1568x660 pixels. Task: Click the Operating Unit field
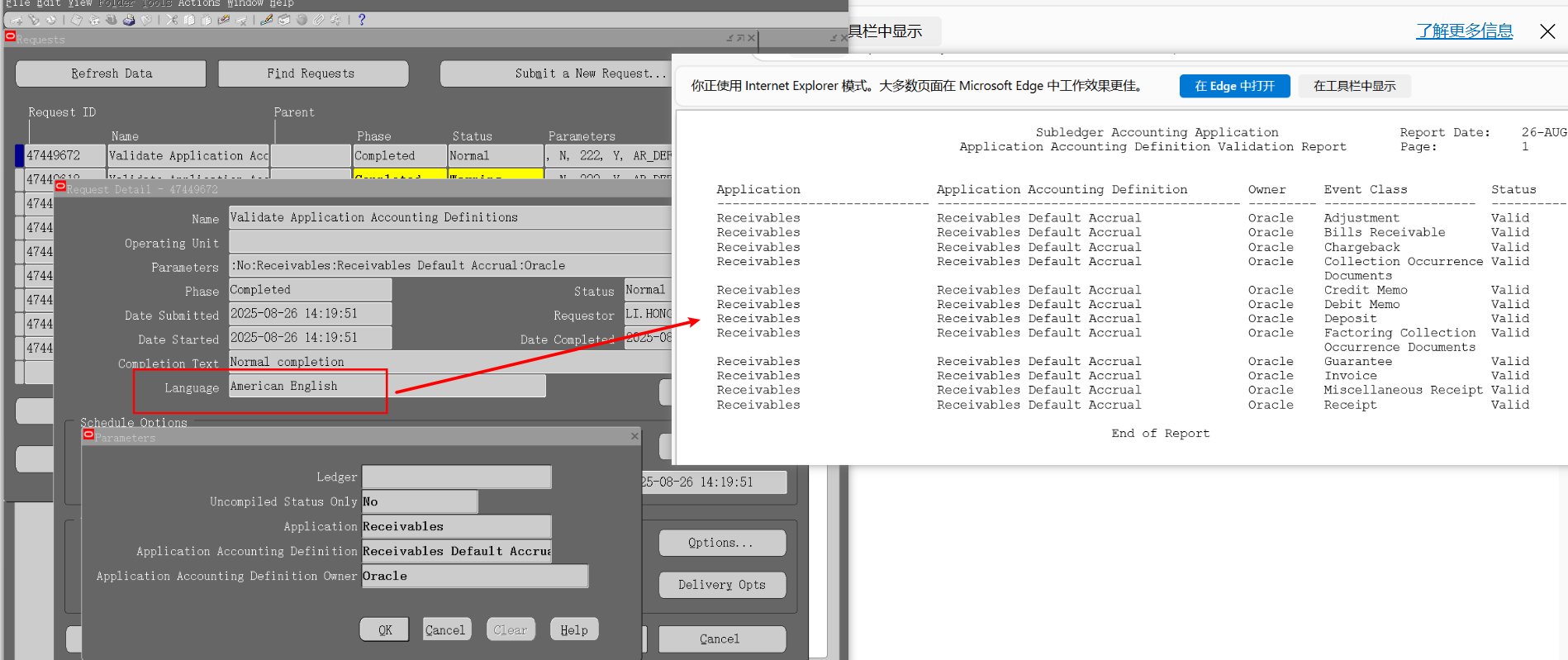[x=450, y=242]
